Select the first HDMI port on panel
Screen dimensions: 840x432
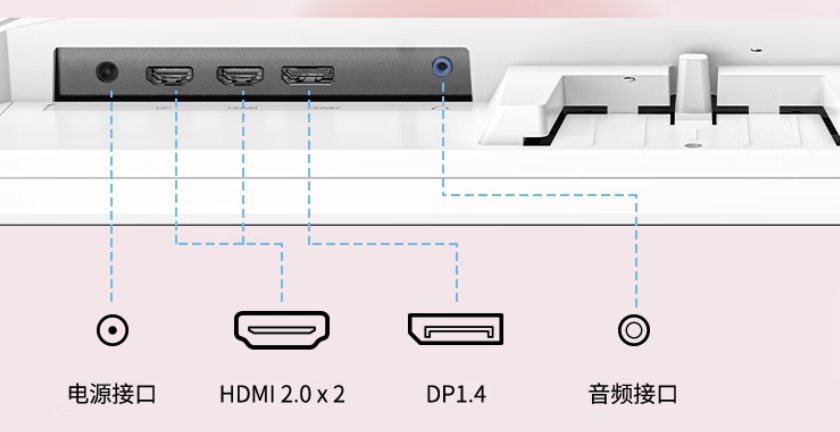(169, 76)
